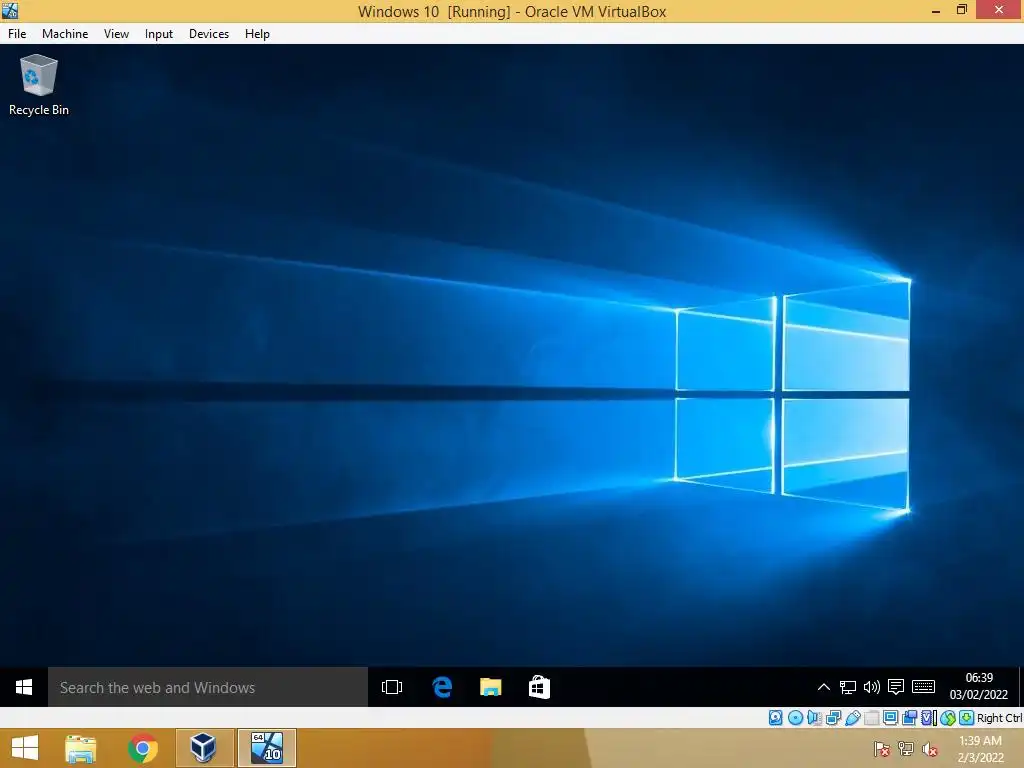Viewport: 1024px width, 768px height.
Task: Click the host muted speaker tray icon
Action: 929,749
